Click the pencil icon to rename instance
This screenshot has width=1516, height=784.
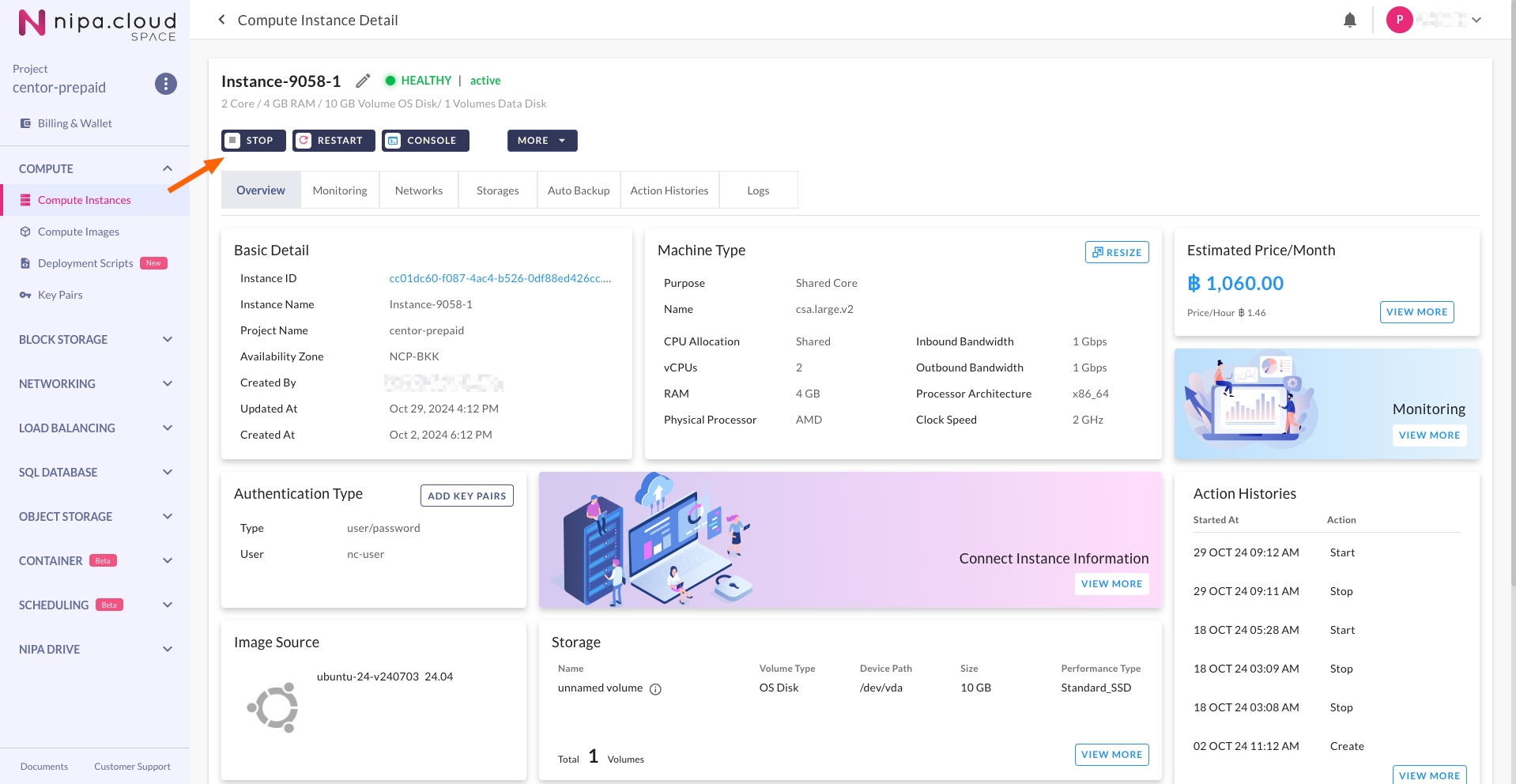point(363,81)
